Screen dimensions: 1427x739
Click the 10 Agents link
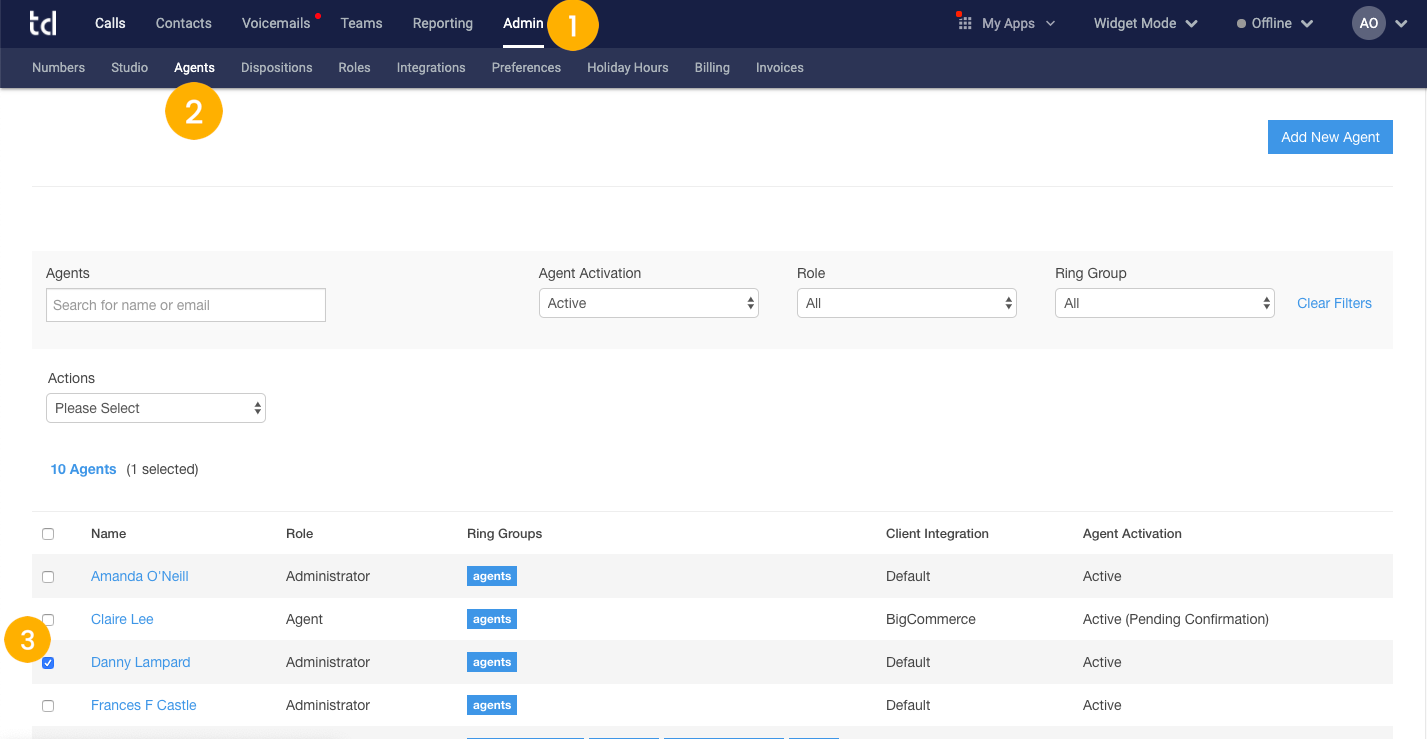(83, 469)
